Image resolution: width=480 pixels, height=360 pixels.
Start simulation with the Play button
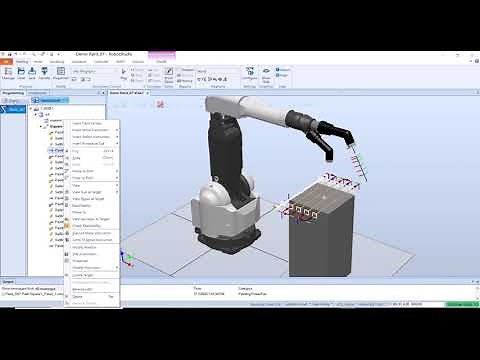tap(124, 74)
